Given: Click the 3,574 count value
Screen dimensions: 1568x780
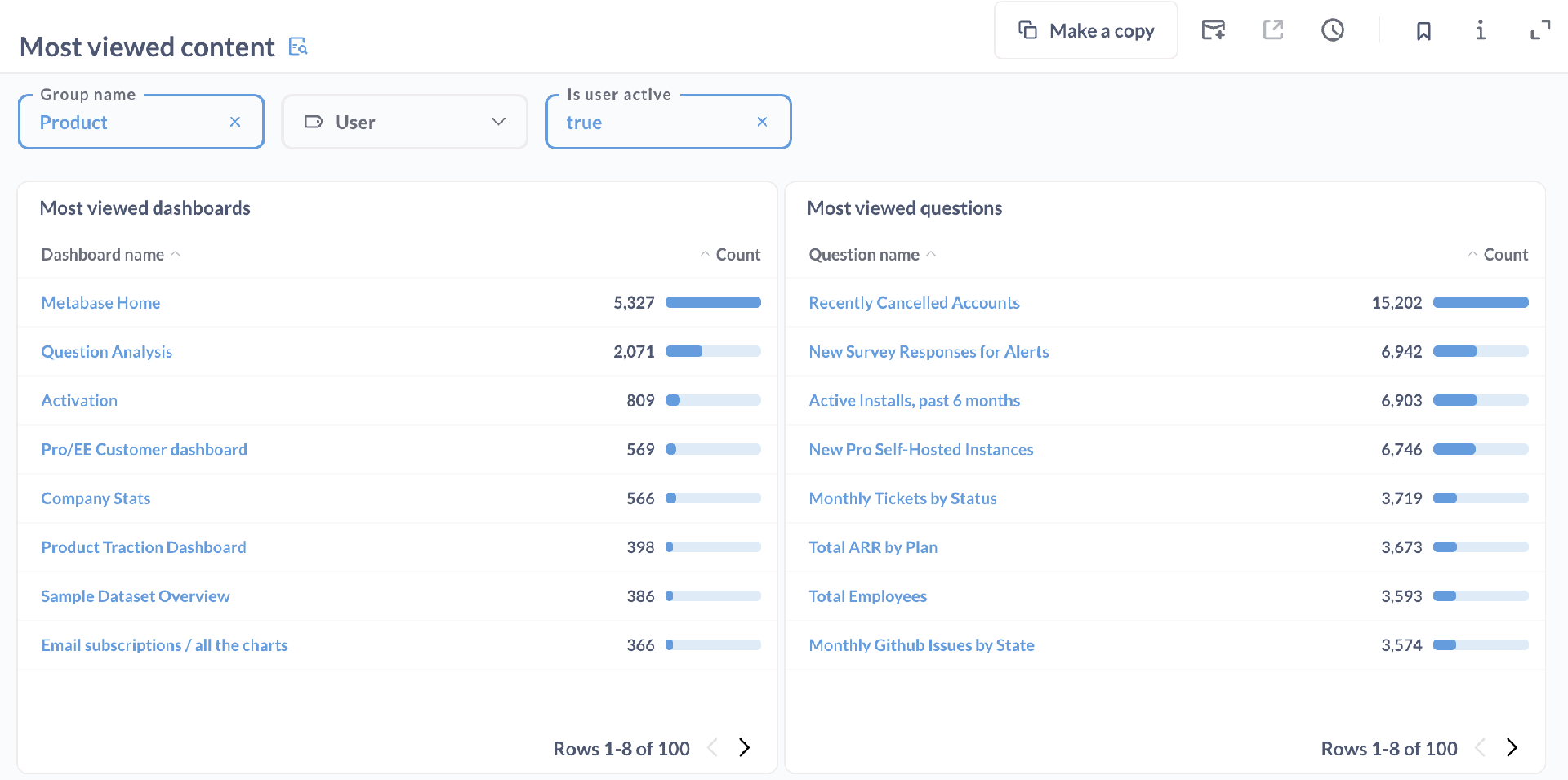Looking at the screenshot, I should coord(1401,645).
